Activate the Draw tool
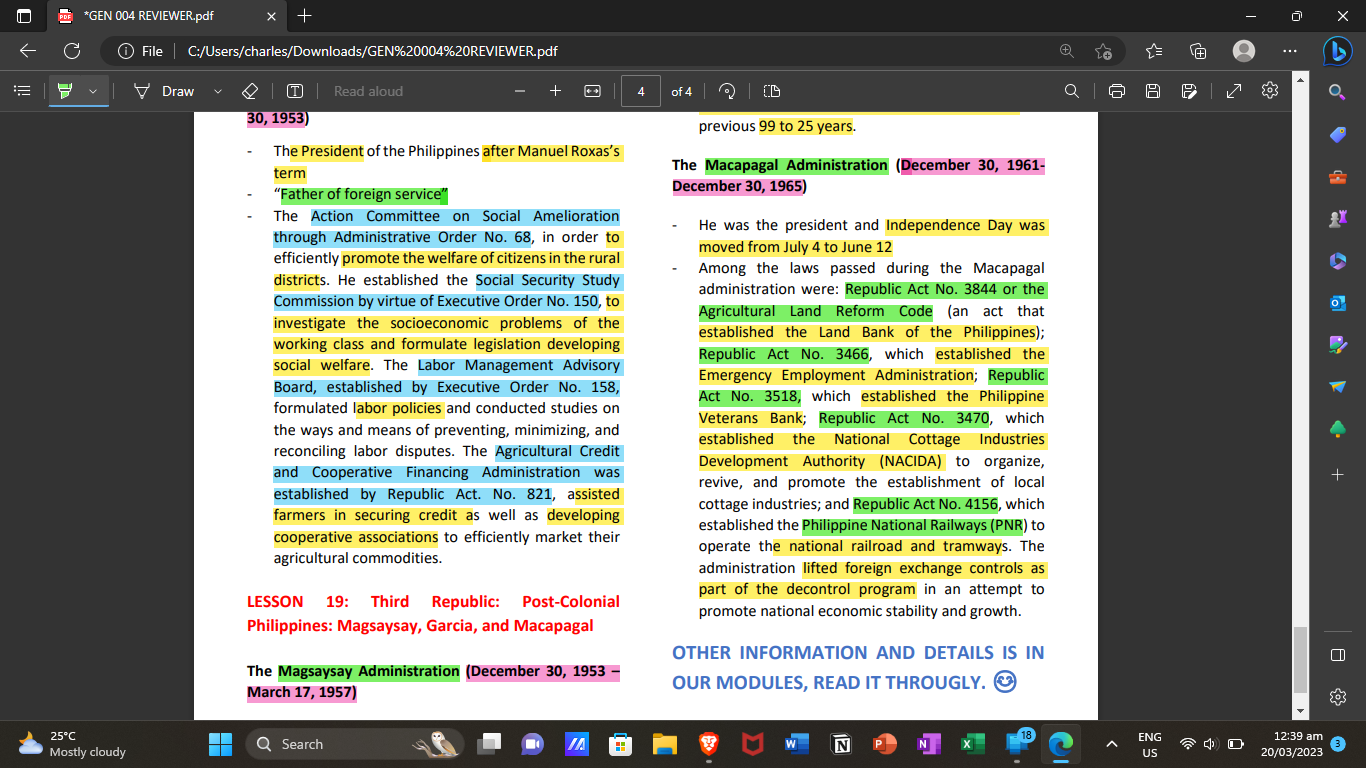1366x768 pixels. pos(164,91)
